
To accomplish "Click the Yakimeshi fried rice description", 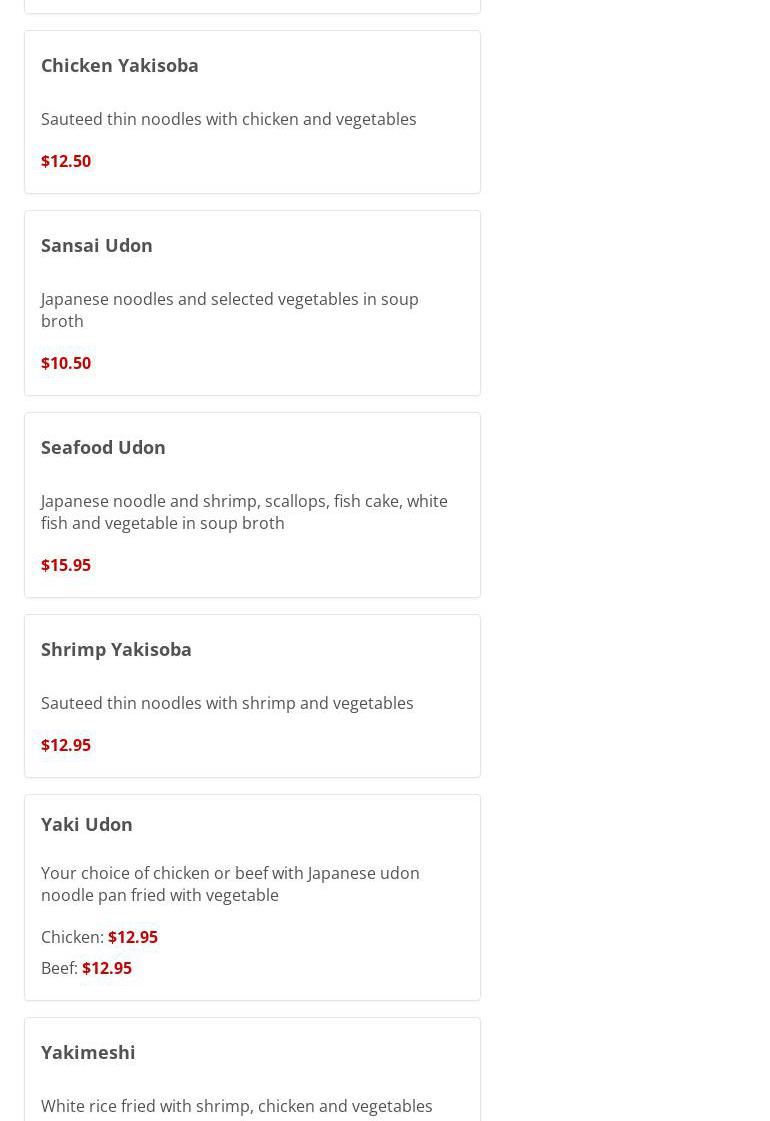I will [x=237, y=1106].
